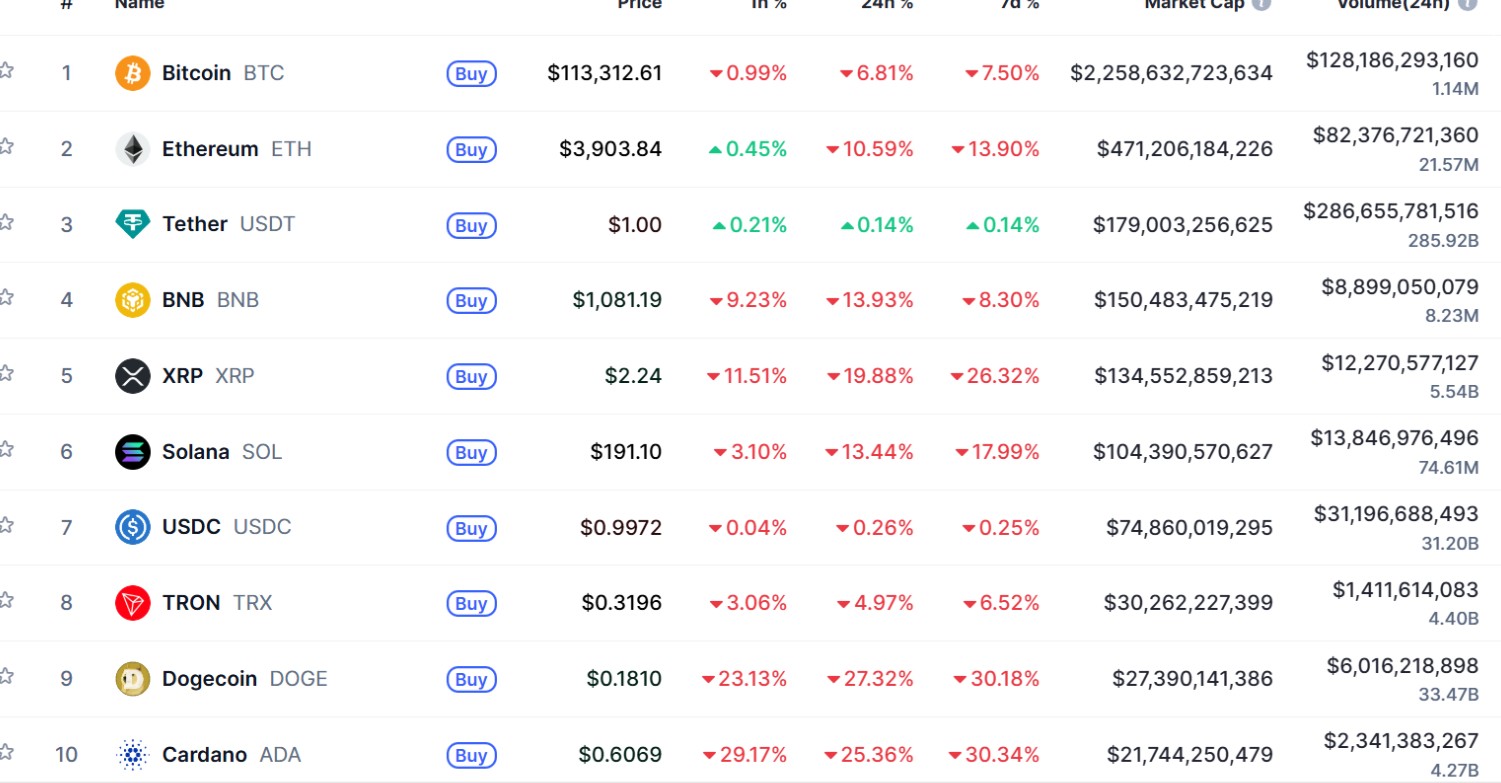1501x783 pixels.
Task: Open the Cardano ADA coin page link
Action: 231,755
